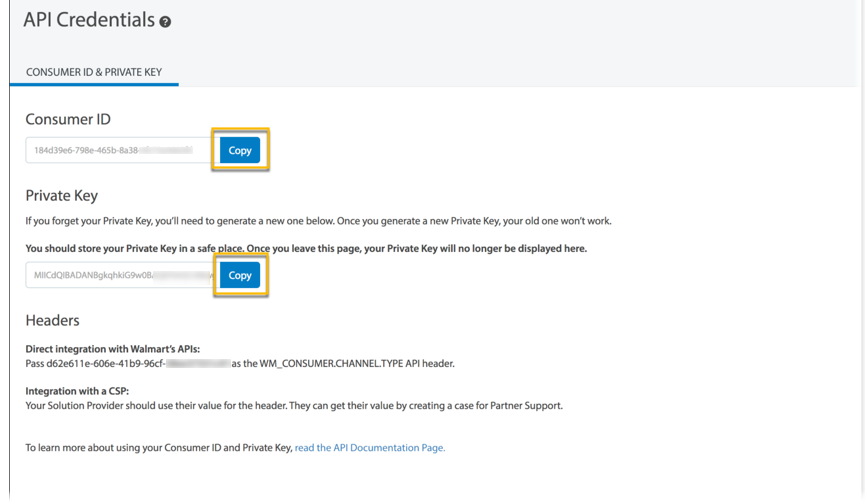Click the 'Direct integration with Walmart's APIs' label

pyautogui.click(x=112, y=349)
